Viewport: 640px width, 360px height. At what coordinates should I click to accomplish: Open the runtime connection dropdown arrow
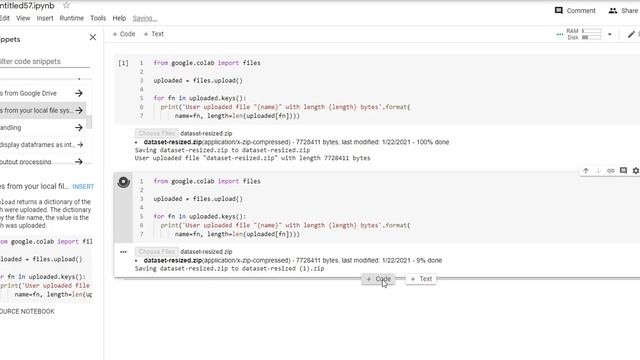tap(610, 34)
